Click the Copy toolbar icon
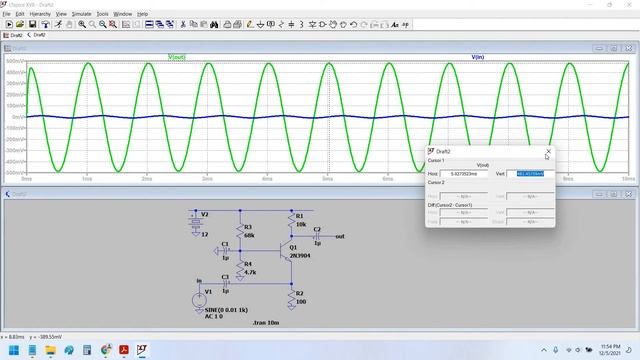 click(x=193, y=24)
